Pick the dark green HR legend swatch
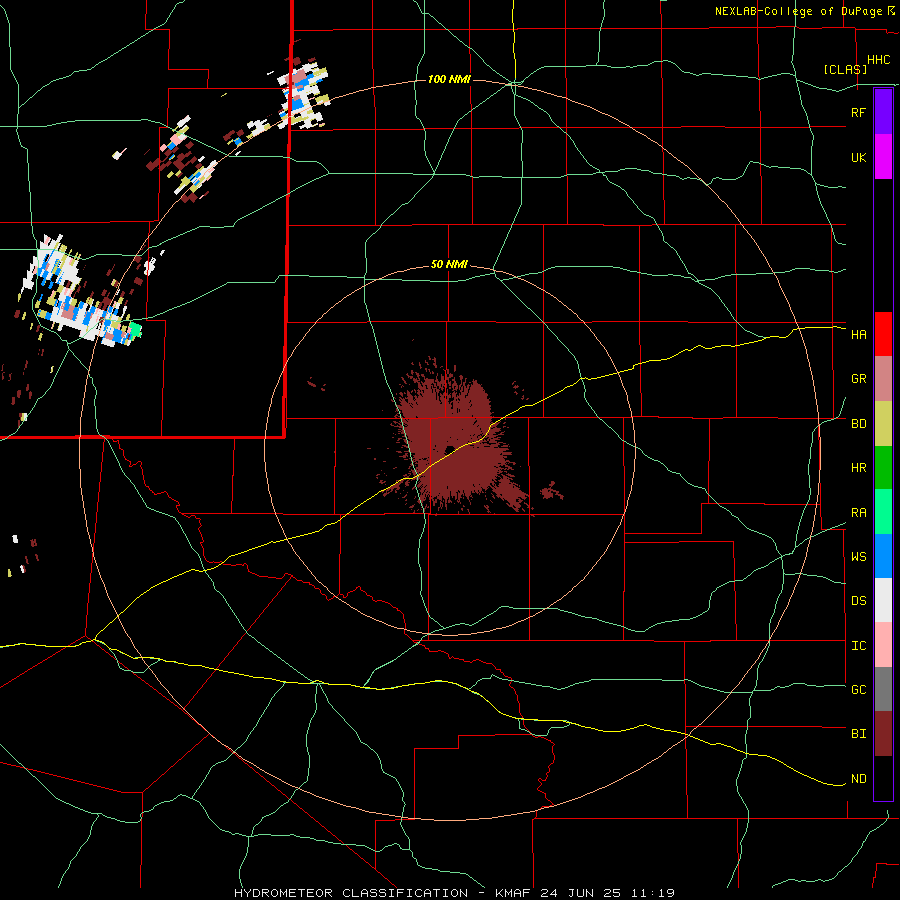900x900 pixels. [x=883, y=468]
